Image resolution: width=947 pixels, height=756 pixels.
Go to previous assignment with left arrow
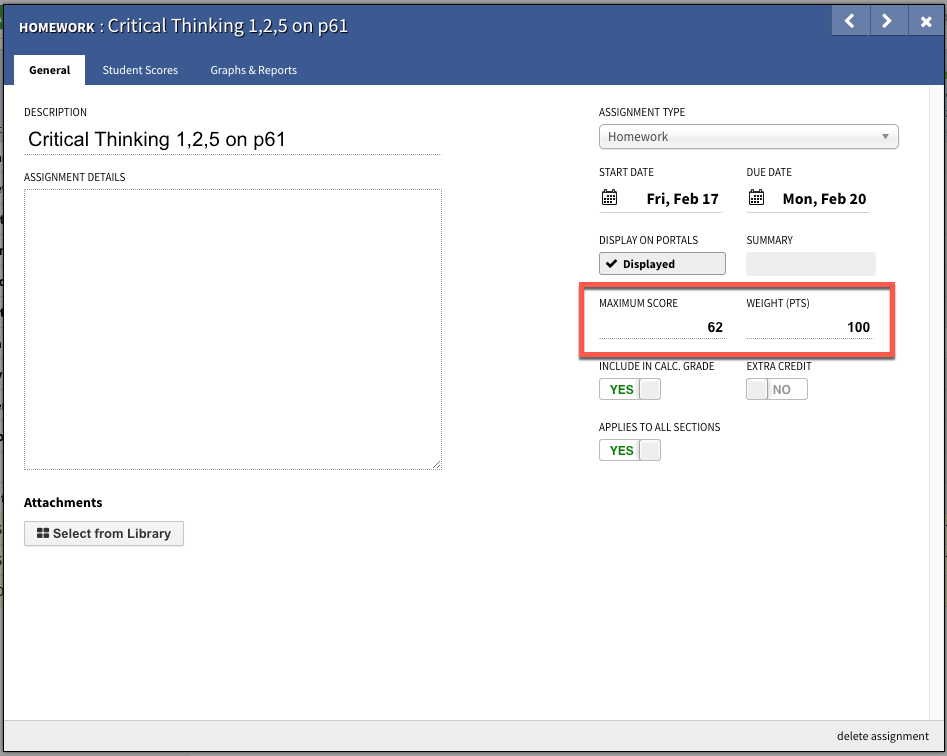(x=849, y=21)
